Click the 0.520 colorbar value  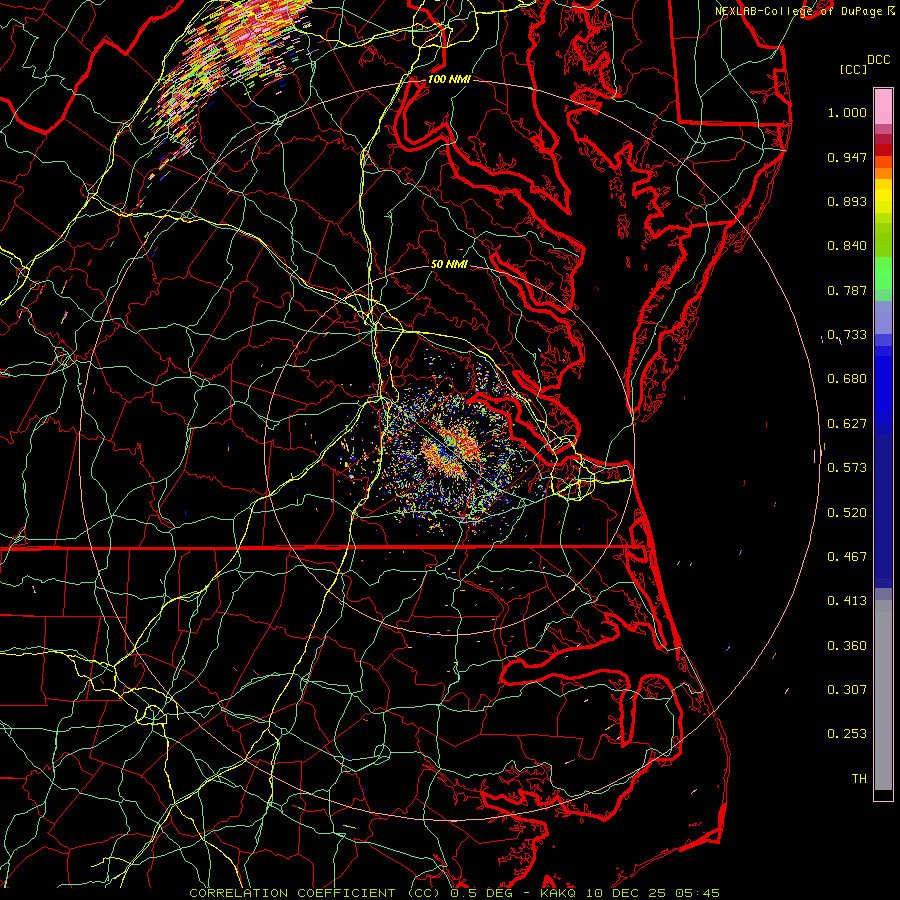[847, 513]
